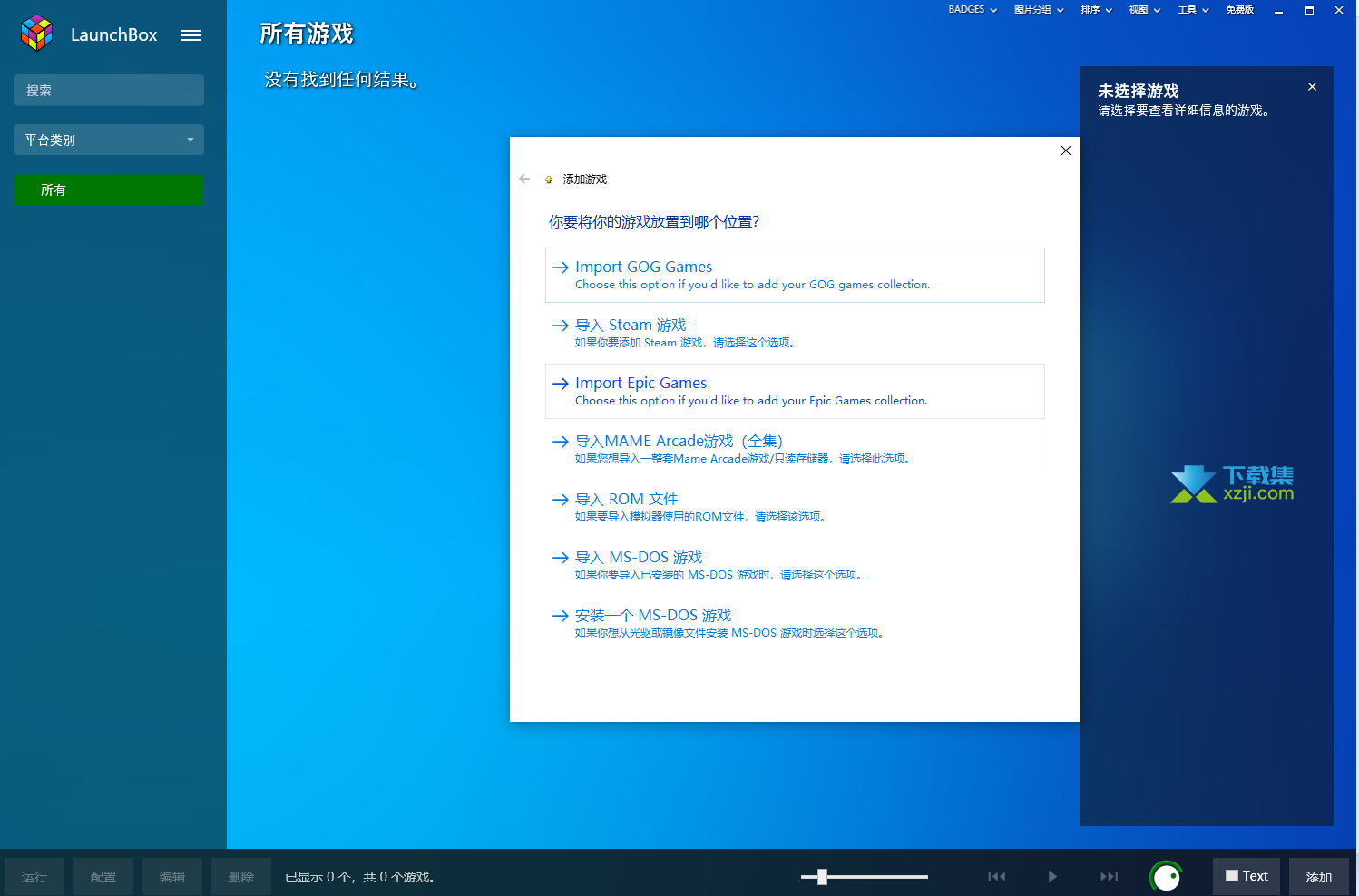Go back in the 添加游戏 dialog
Viewport: 1359px width, 896px height.
[x=524, y=179]
